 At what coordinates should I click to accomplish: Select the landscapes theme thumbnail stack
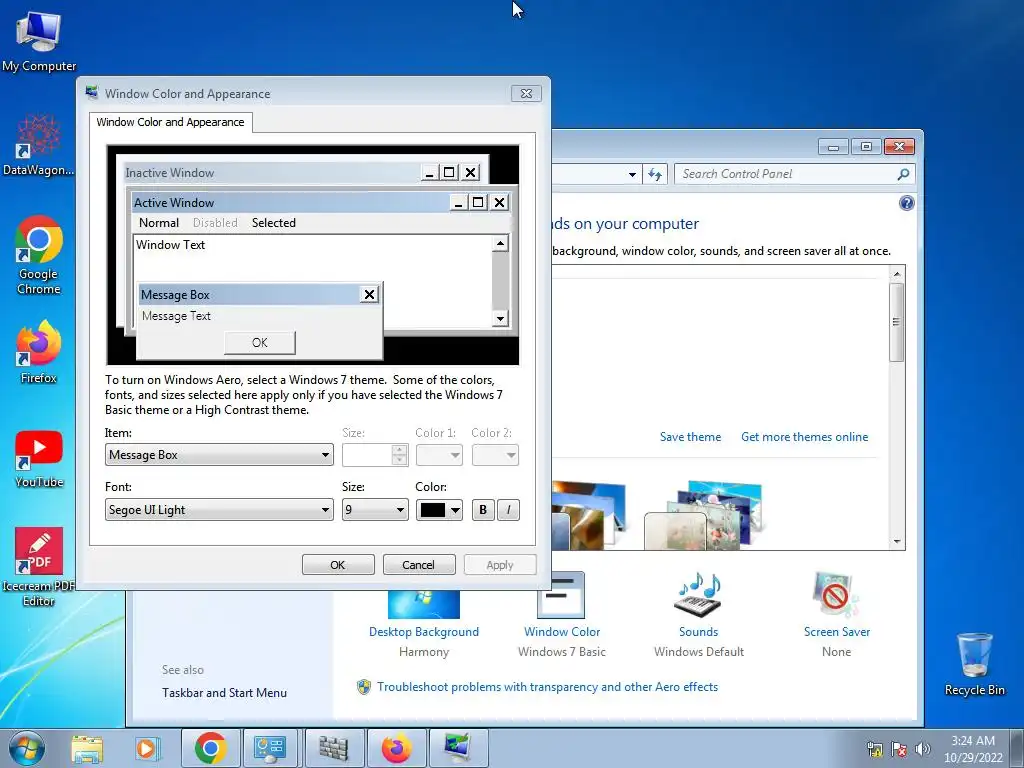589,515
